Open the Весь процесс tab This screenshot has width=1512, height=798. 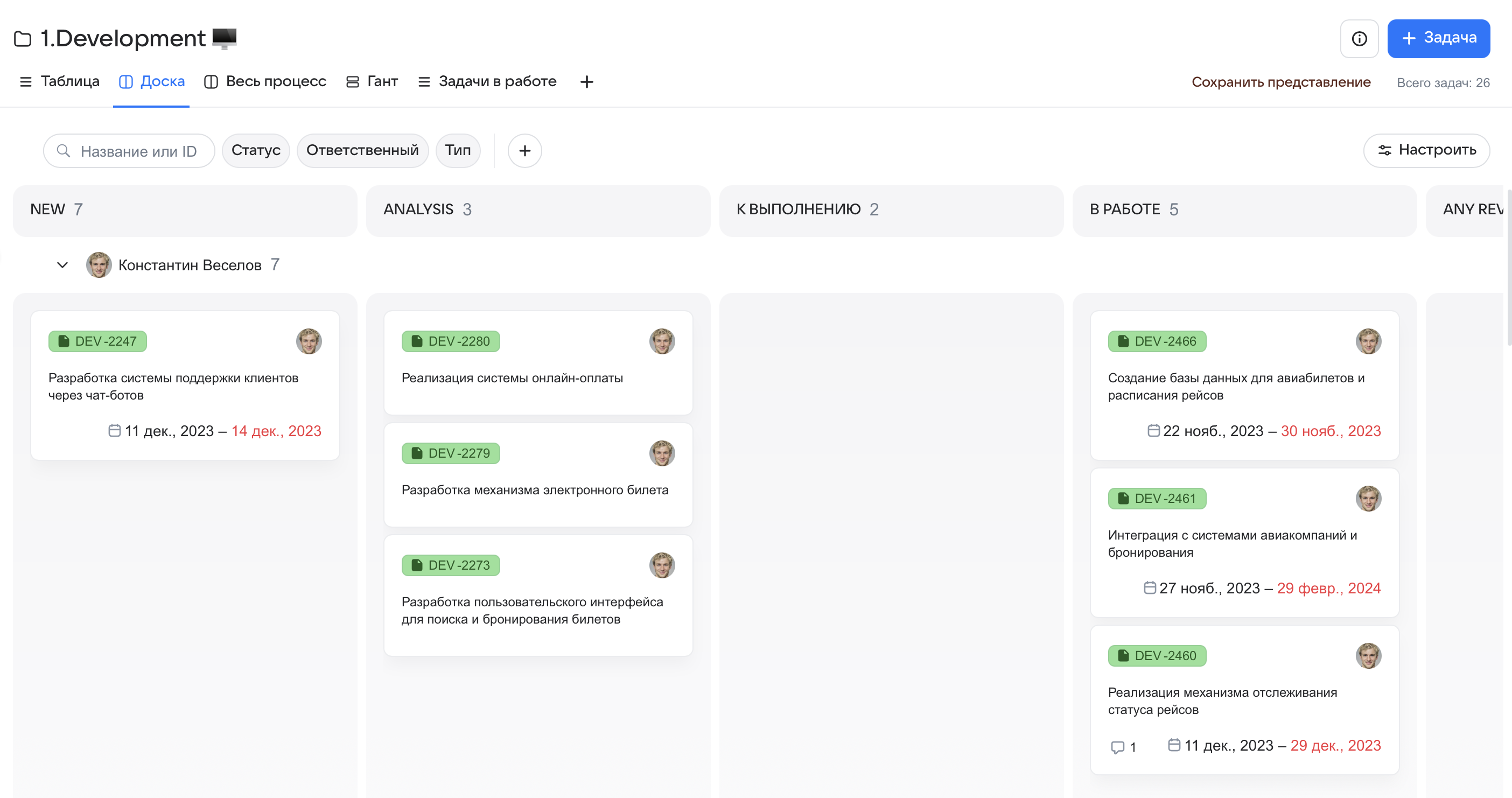pos(265,81)
